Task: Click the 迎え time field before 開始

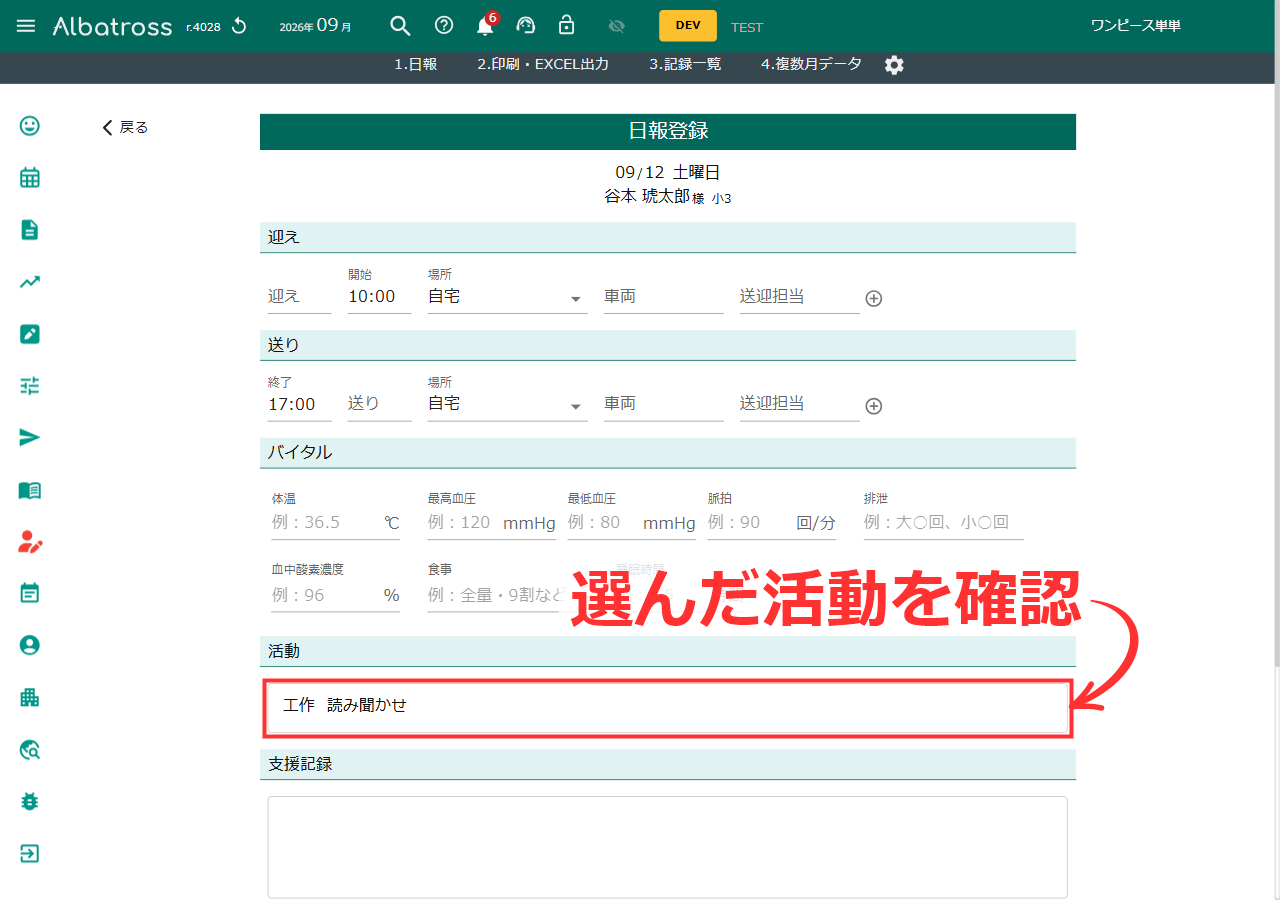Action: coord(300,297)
